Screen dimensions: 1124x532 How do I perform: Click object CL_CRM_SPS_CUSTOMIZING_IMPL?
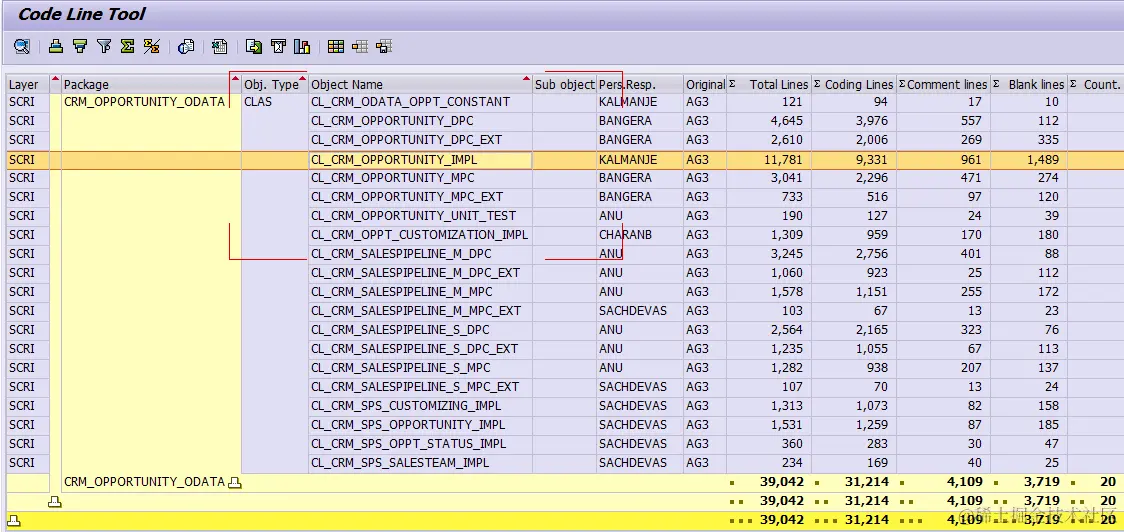420,406
